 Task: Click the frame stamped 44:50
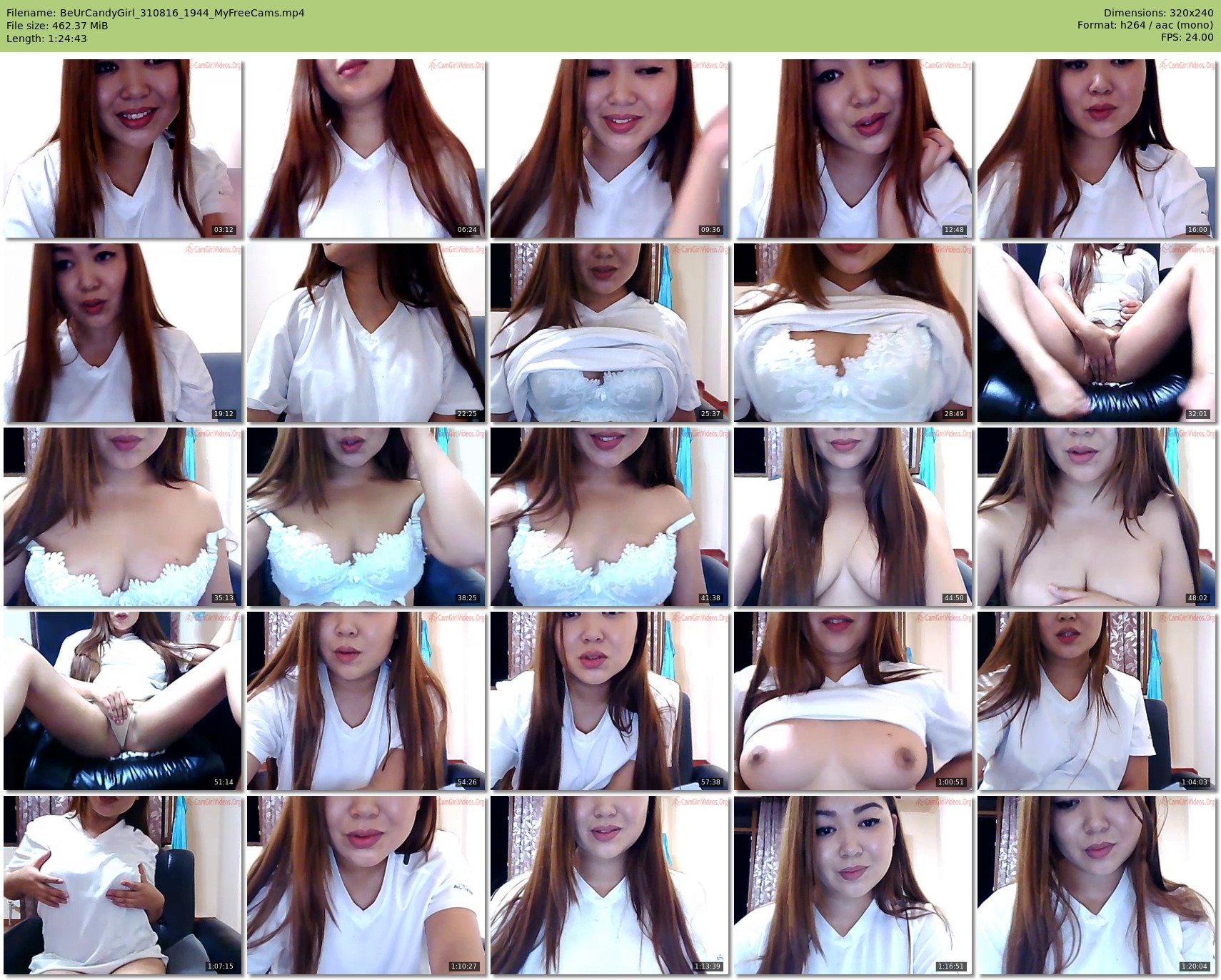tap(853, 517)
